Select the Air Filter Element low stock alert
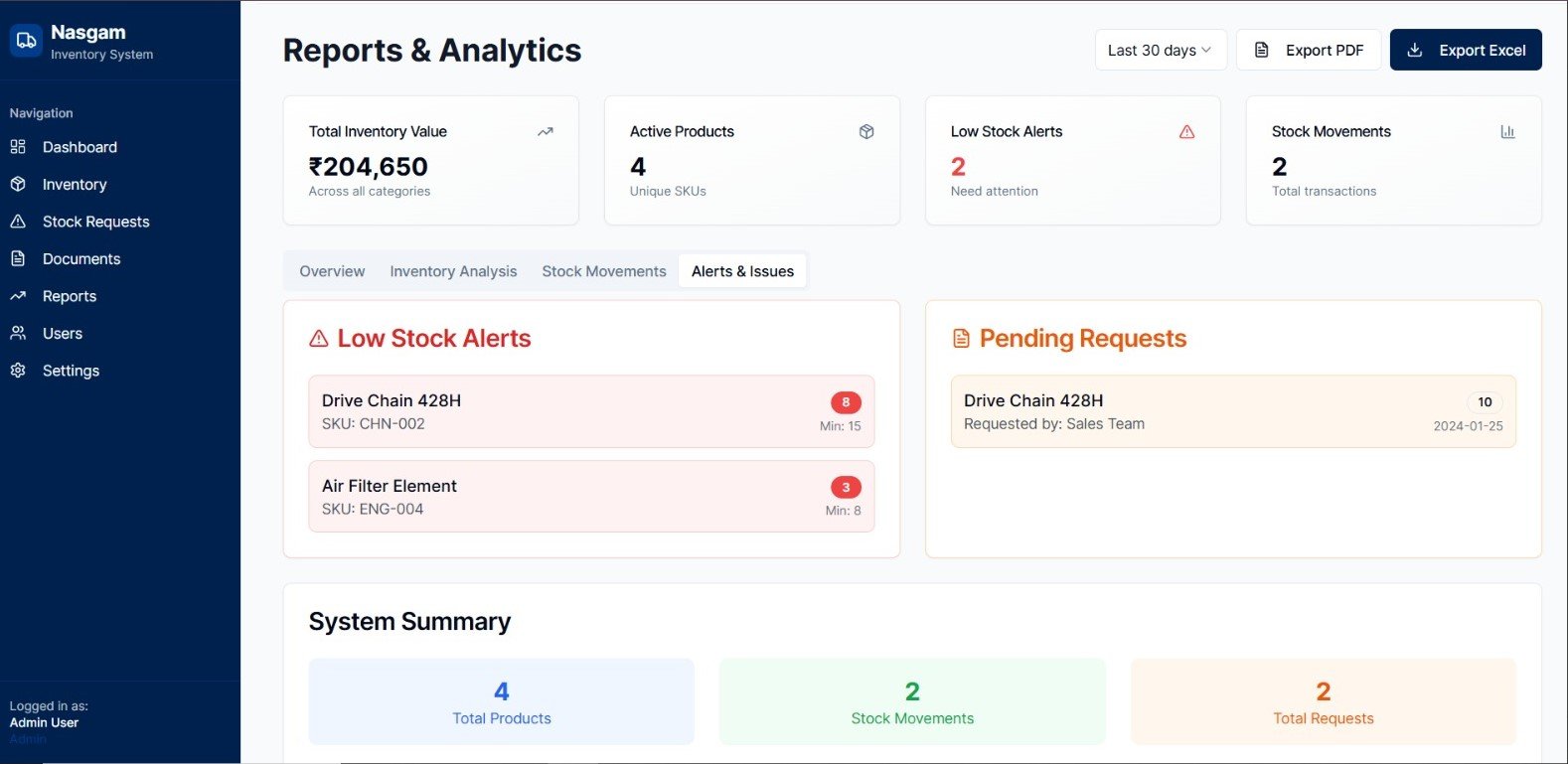Image resolution: width=1568 pixels, height=764 pixels. click(591, 496)
